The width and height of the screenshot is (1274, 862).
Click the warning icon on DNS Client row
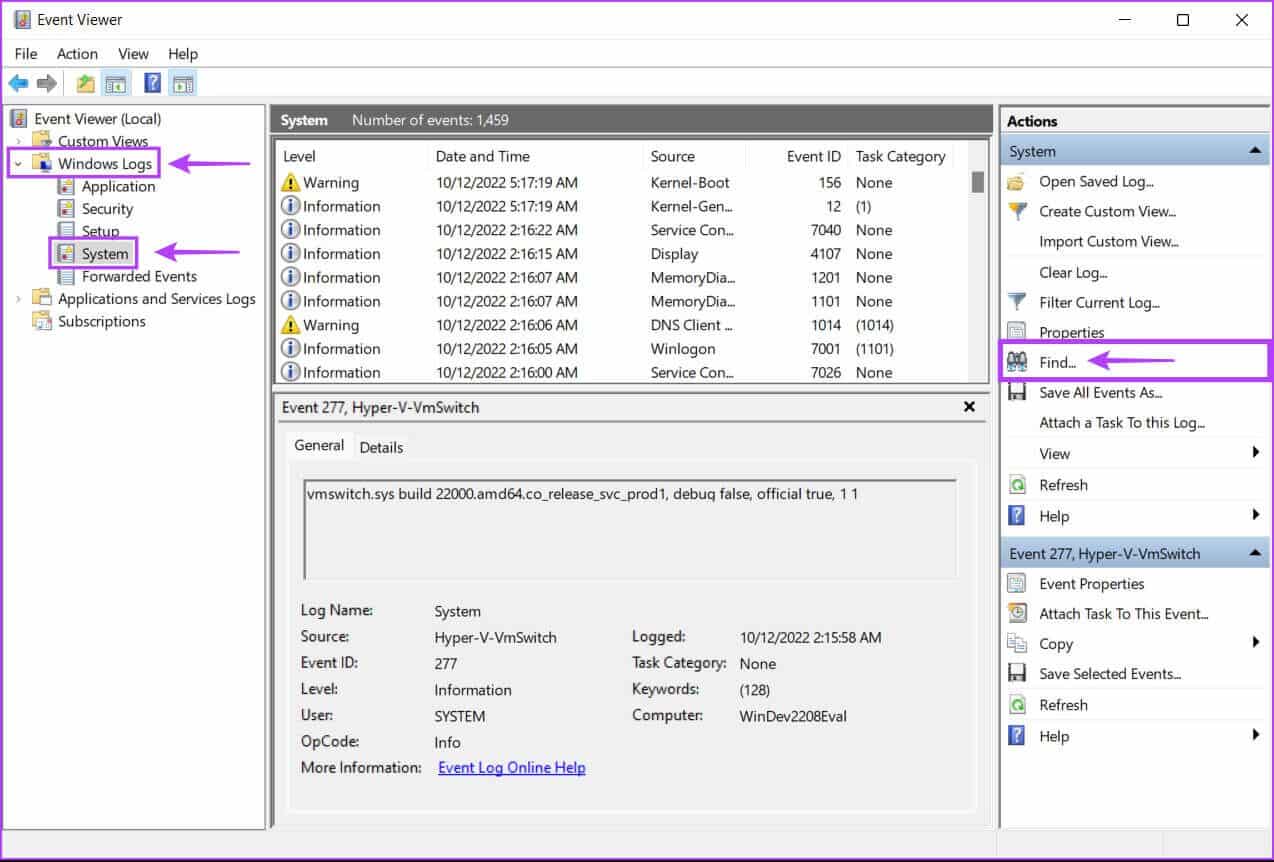291,325
